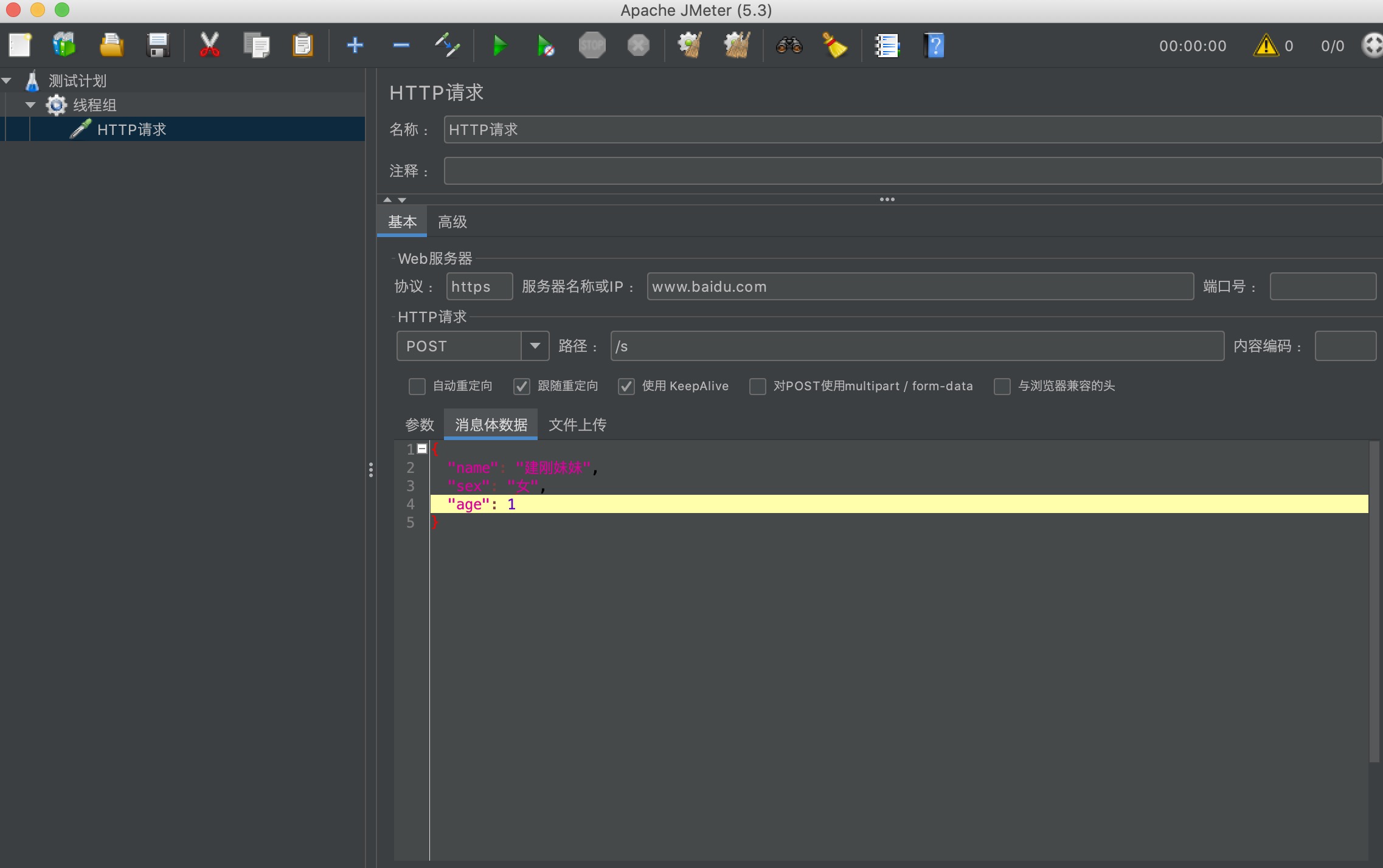Enable 对POST使用multipart / form-data checkbox
The image size is (1383, 868).
pyautogui.click(x=757, y=387)
